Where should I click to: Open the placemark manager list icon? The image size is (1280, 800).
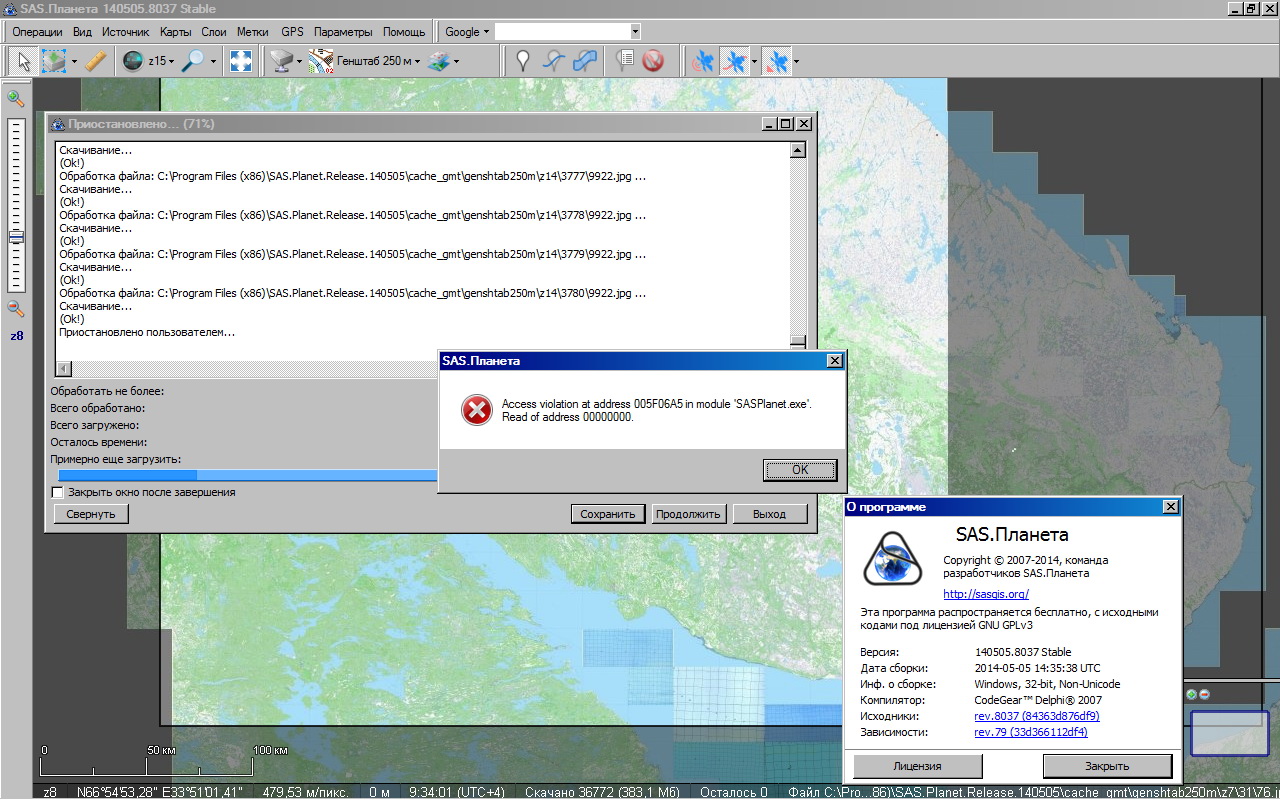point(624,61)
